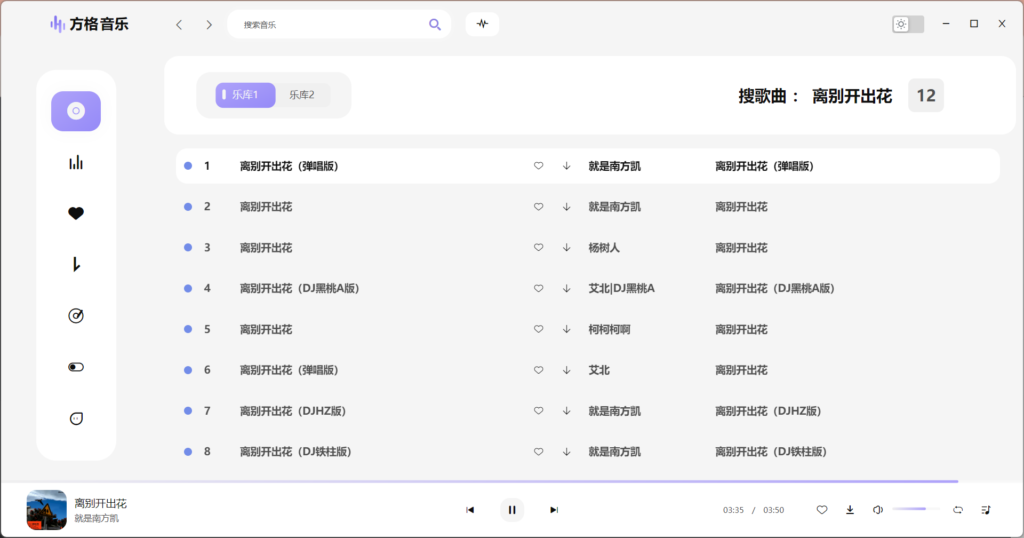Image resolution: width=1024 pixels, height=538 pixels.
Task: Favorite song 3 by 杨树人
Action: click(538, 247)
